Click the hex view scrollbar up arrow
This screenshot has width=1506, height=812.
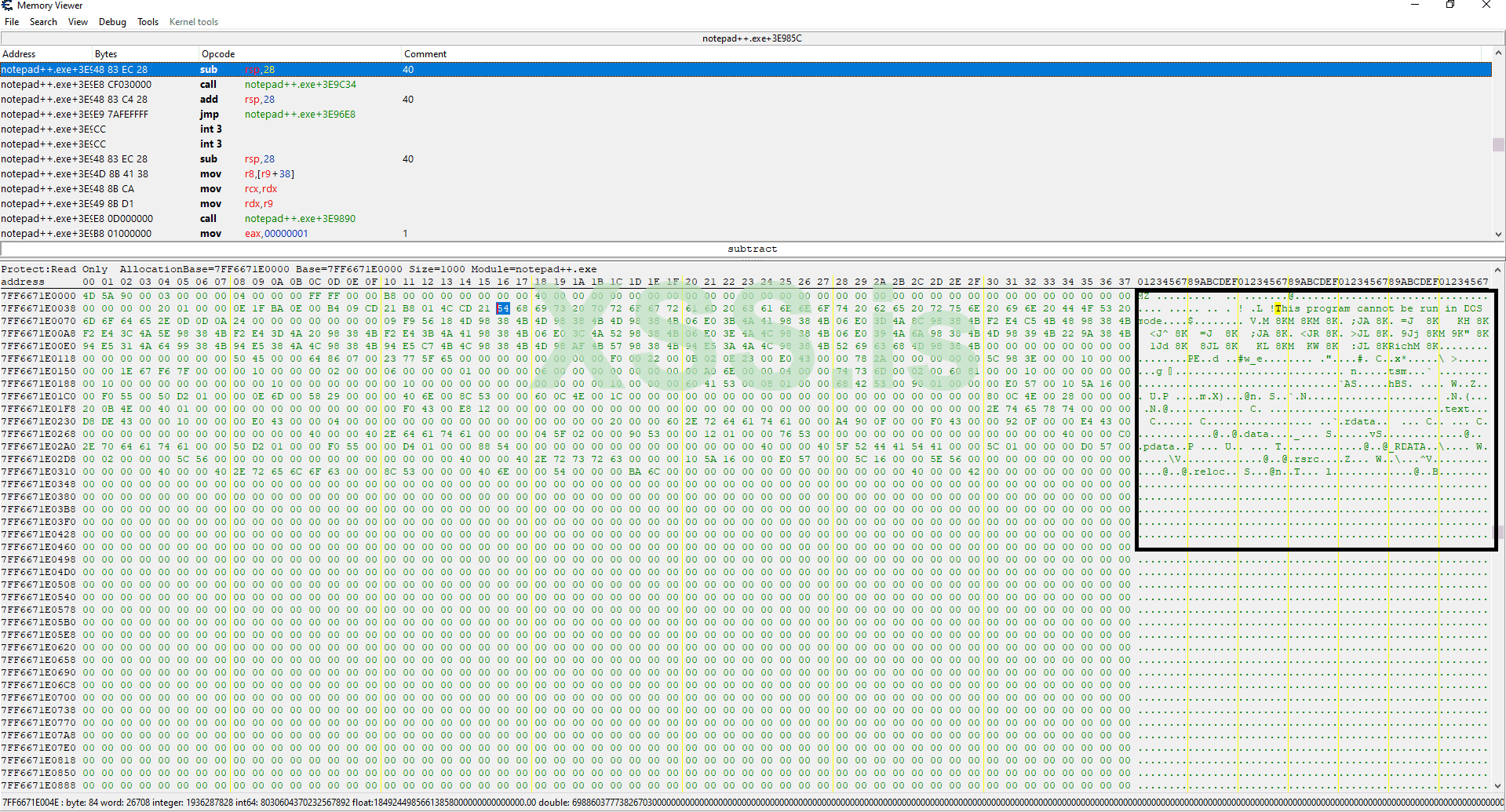(1498, 270)
